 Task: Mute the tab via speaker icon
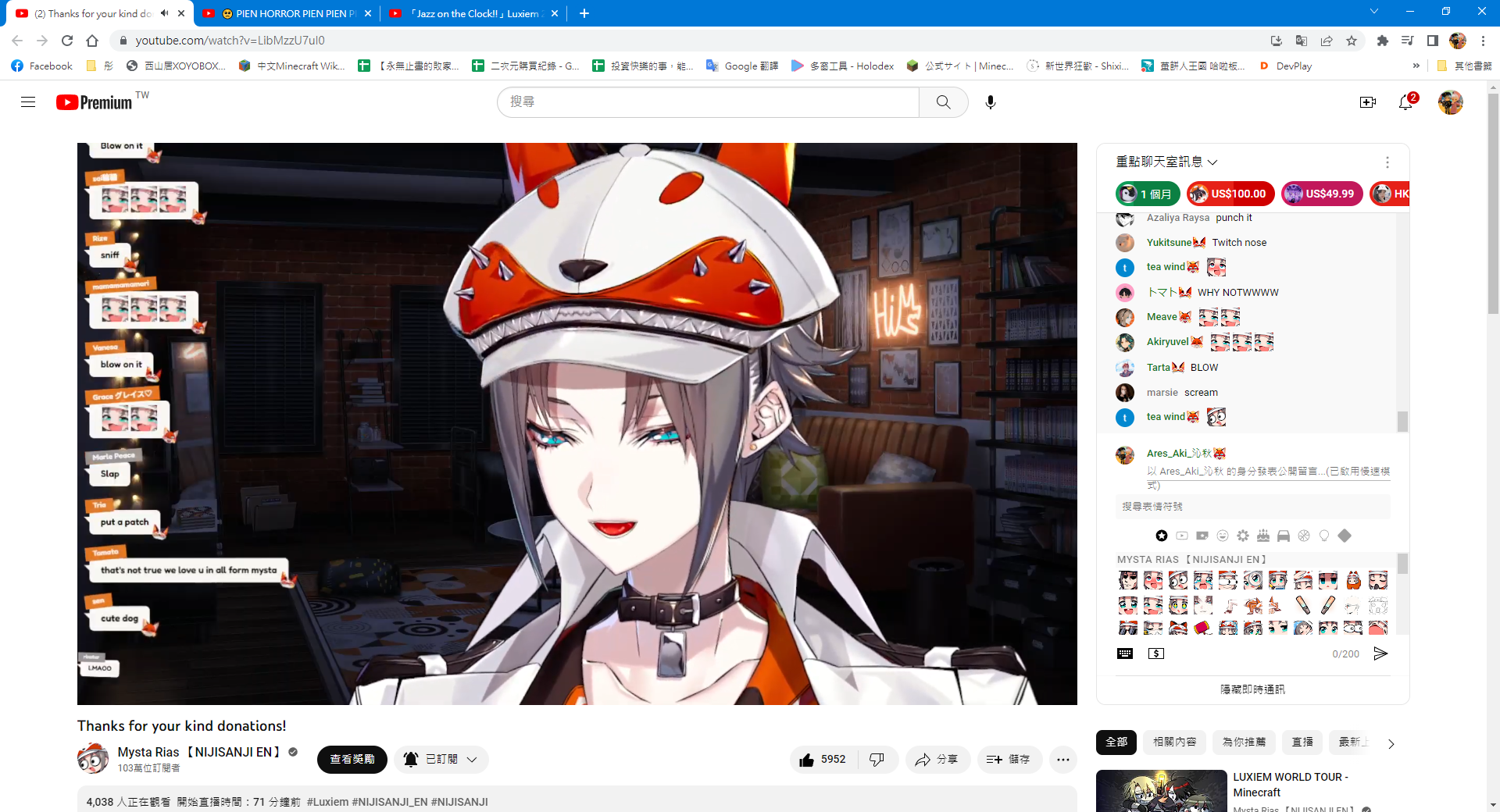165,13
